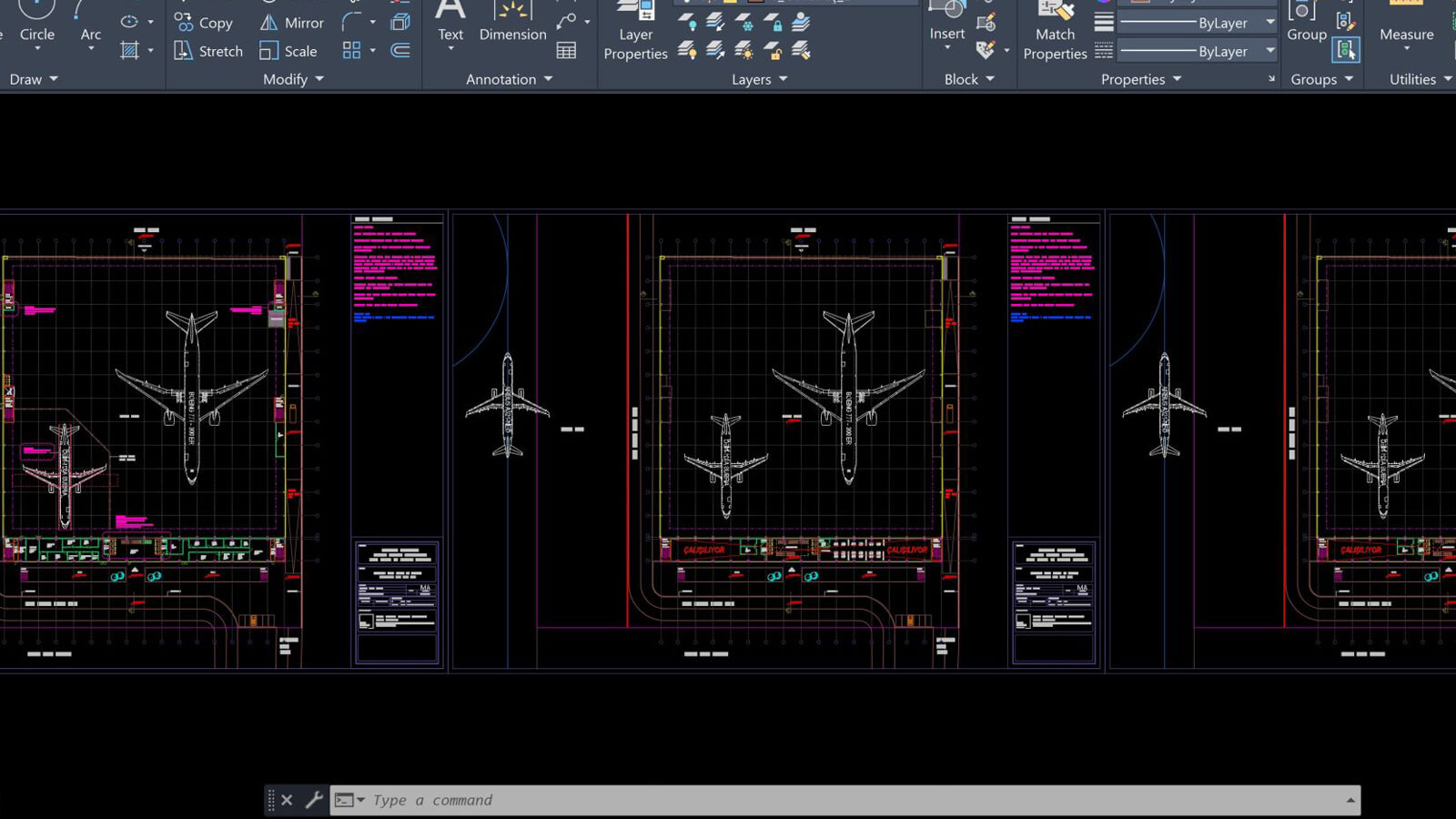Expand the Annotation panel
The width and height of the screenshot is (1456, 819).
[x=509, y=79]
